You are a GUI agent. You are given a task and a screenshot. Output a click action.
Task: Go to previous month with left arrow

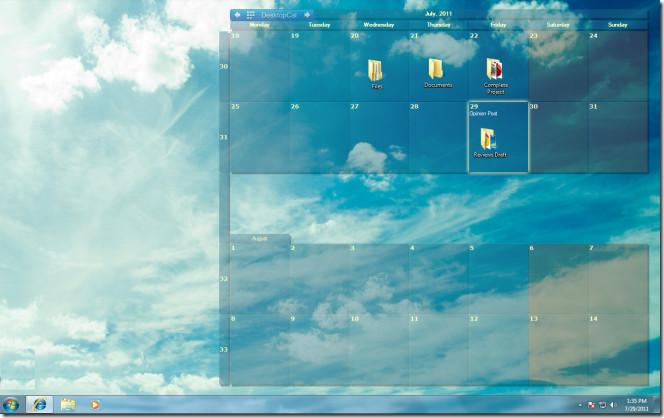(238, 15)
